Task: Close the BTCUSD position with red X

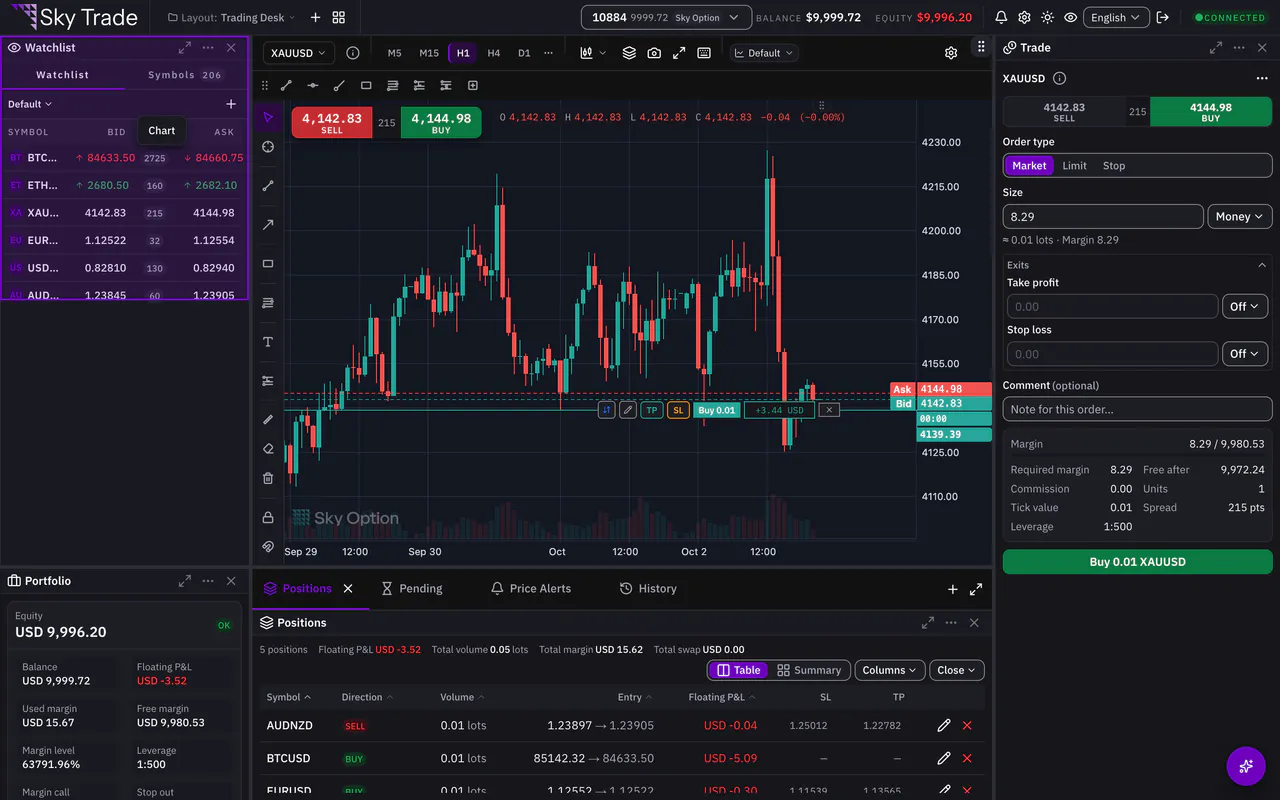Action: click(x=967, y=759)
